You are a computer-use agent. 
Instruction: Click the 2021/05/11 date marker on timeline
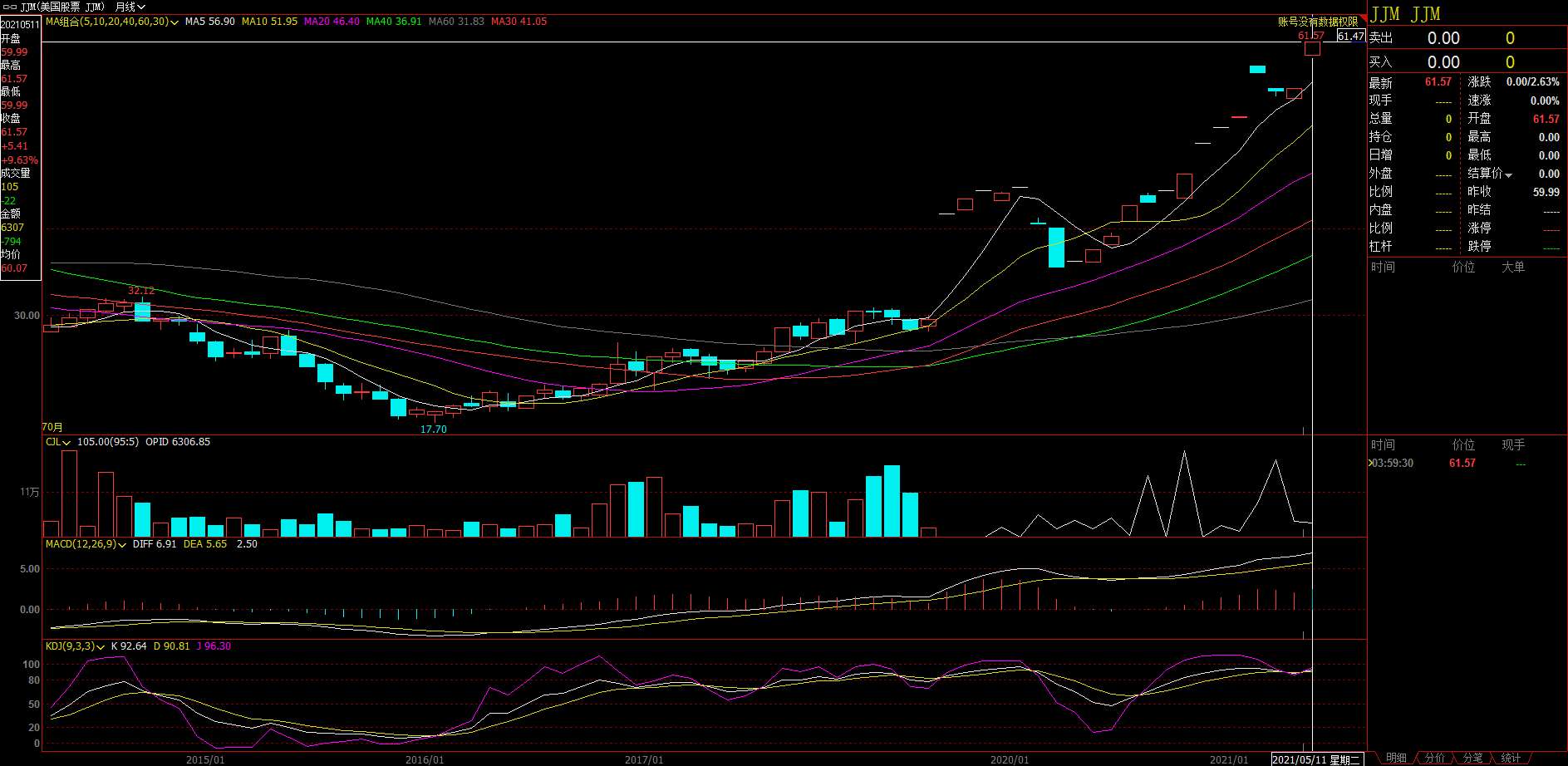coord(1316,759)
